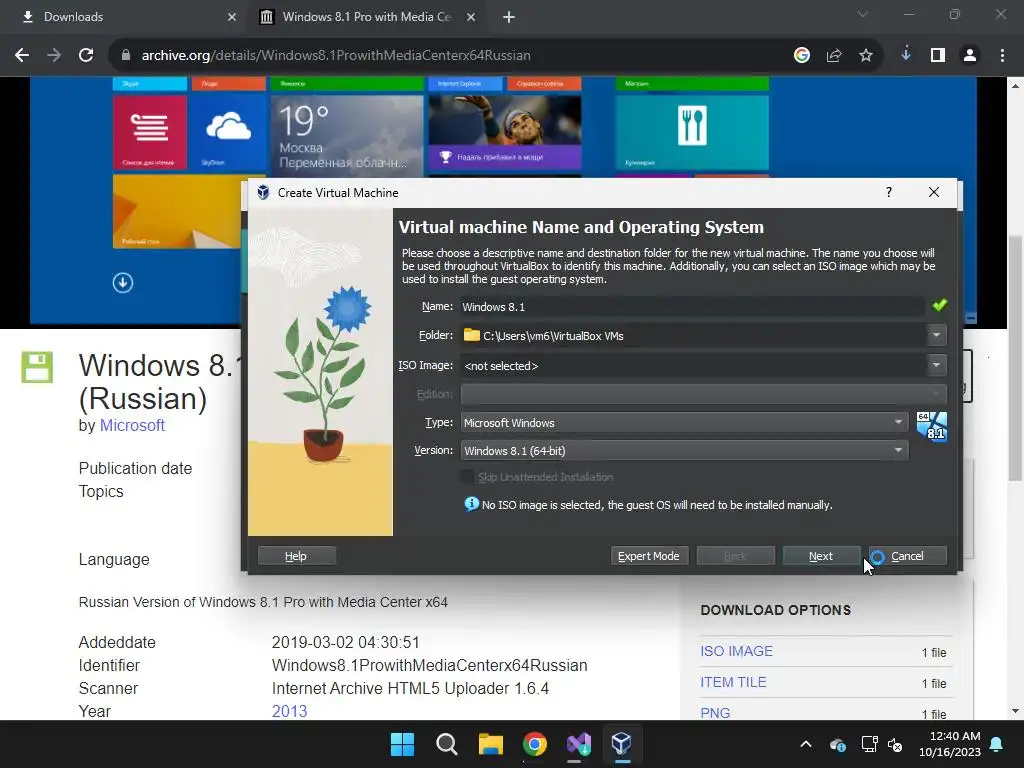Open the Type dropdown Microsoft Windows
The image size is (1024, 768).
[x=684, y=423]
